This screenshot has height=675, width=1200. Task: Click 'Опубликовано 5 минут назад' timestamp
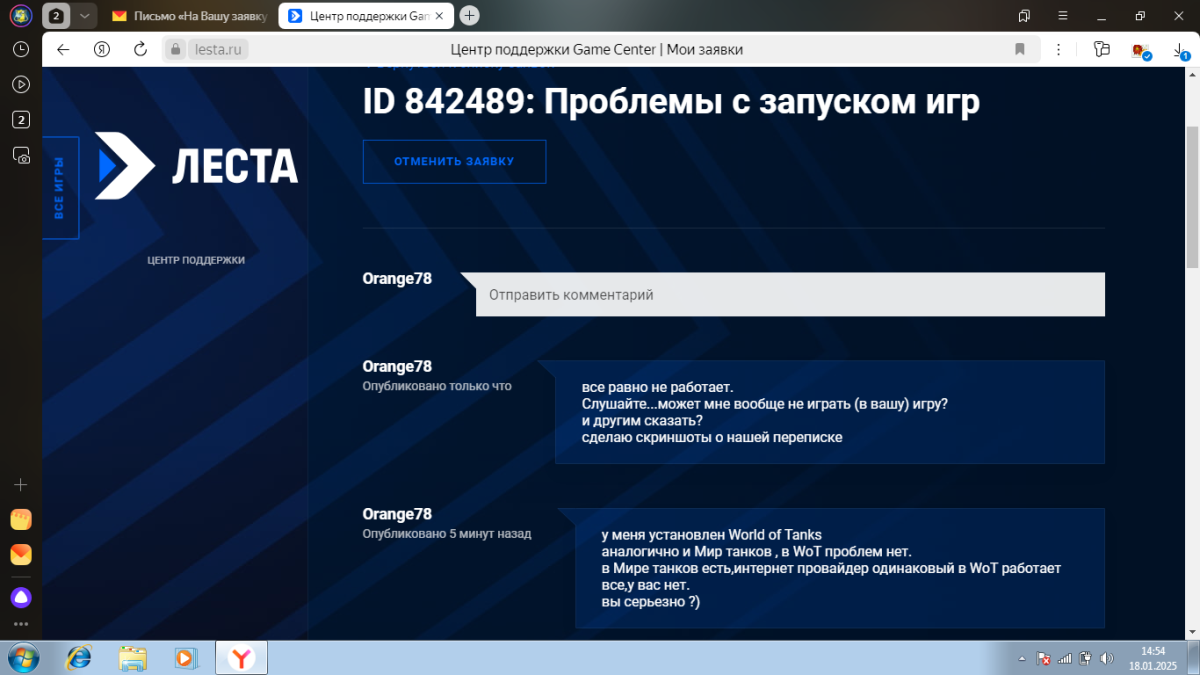click(x=447, y=534)
